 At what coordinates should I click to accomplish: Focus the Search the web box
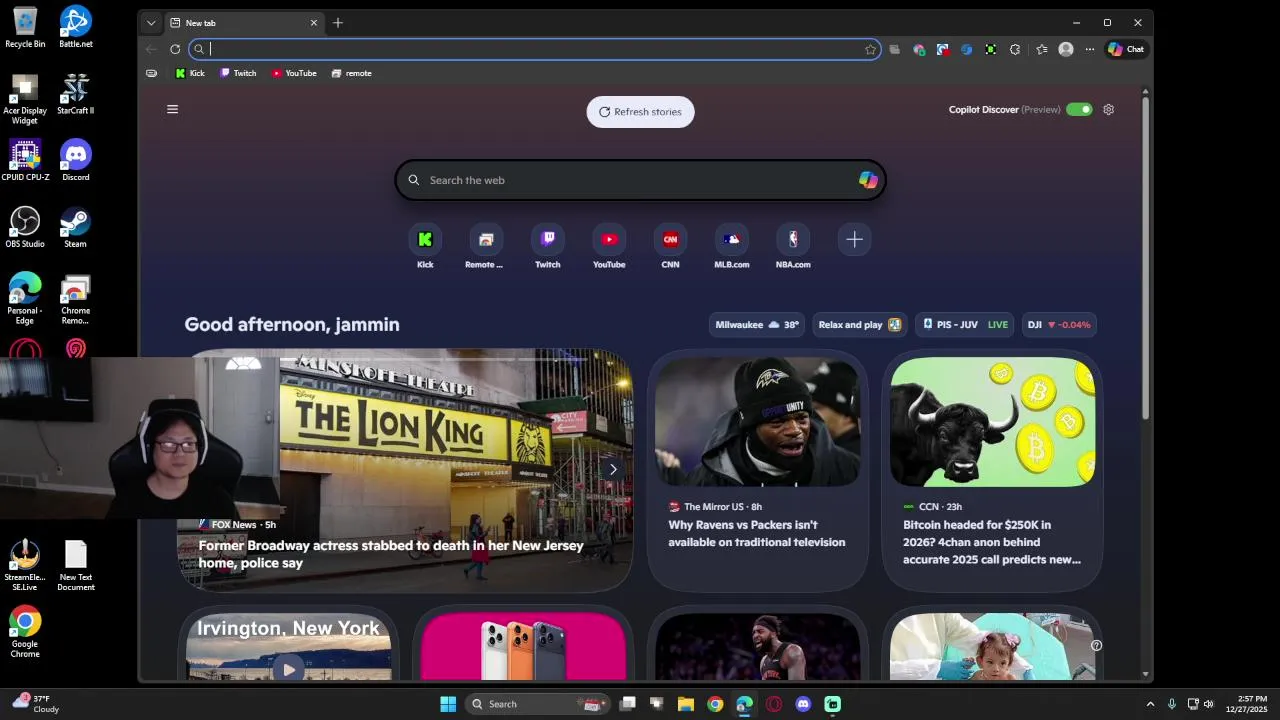640,180
